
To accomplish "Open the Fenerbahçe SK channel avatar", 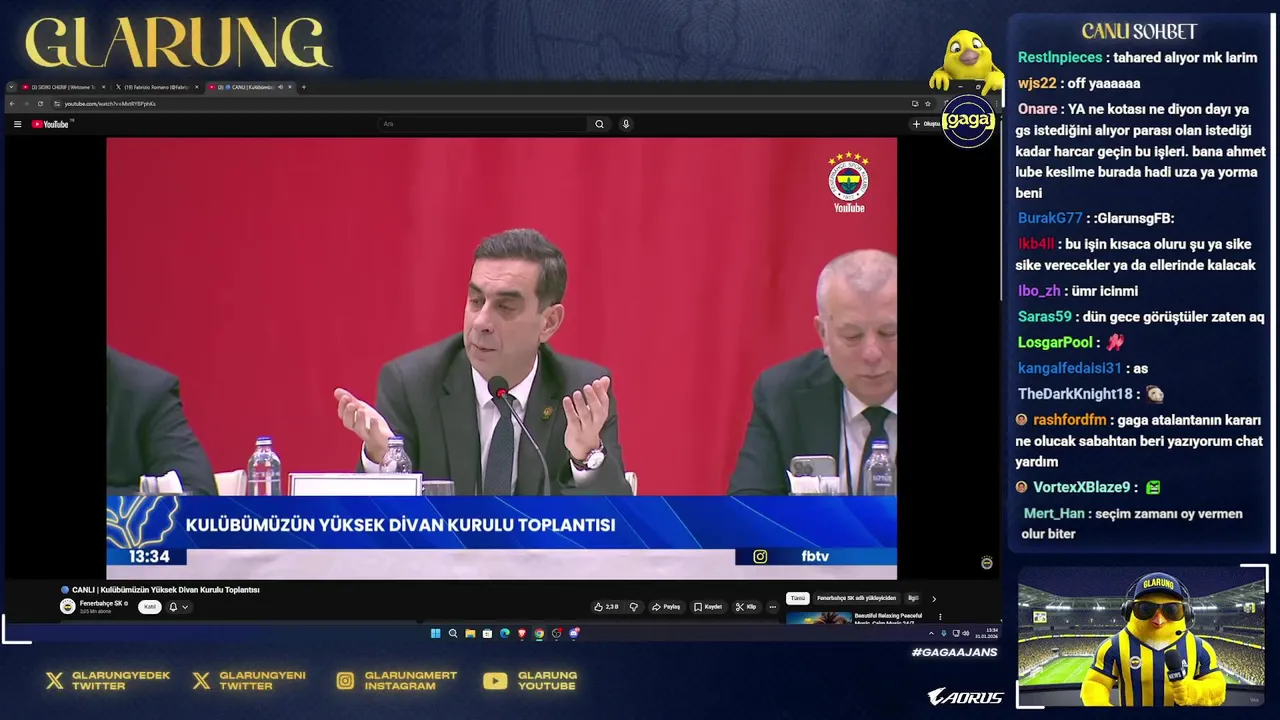I will coord(68,606).
